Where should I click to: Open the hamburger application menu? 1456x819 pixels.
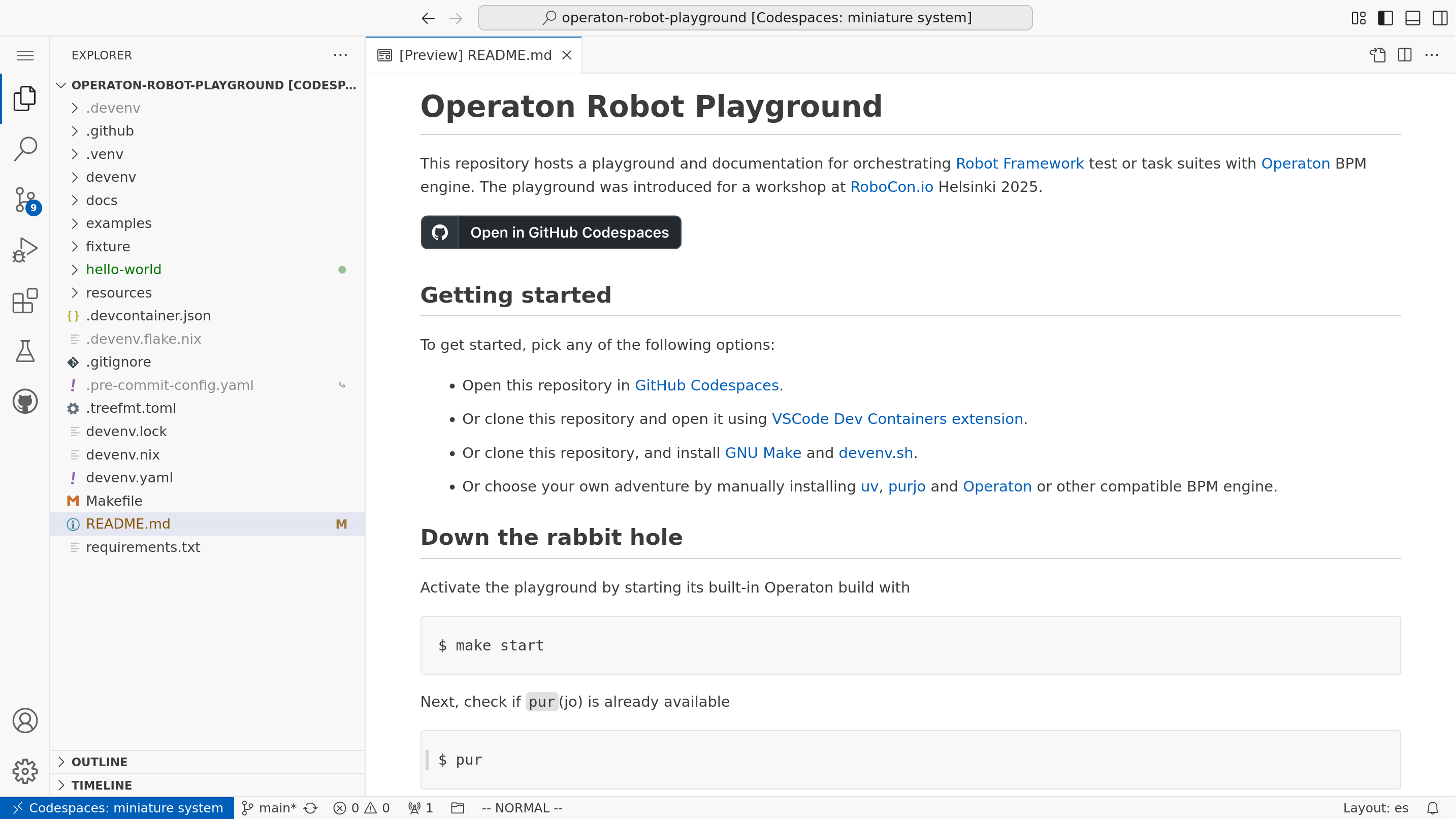point(25,55)
